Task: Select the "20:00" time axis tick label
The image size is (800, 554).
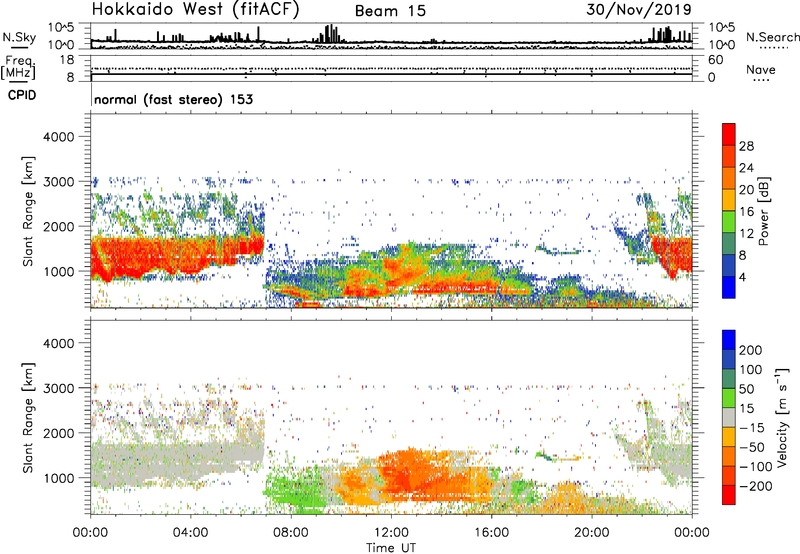Action: [x=591, y=533]
